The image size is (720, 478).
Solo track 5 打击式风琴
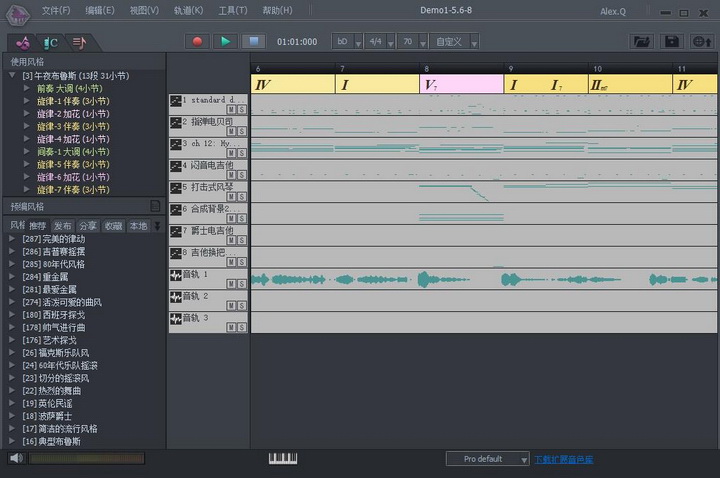tap(241, 197)
